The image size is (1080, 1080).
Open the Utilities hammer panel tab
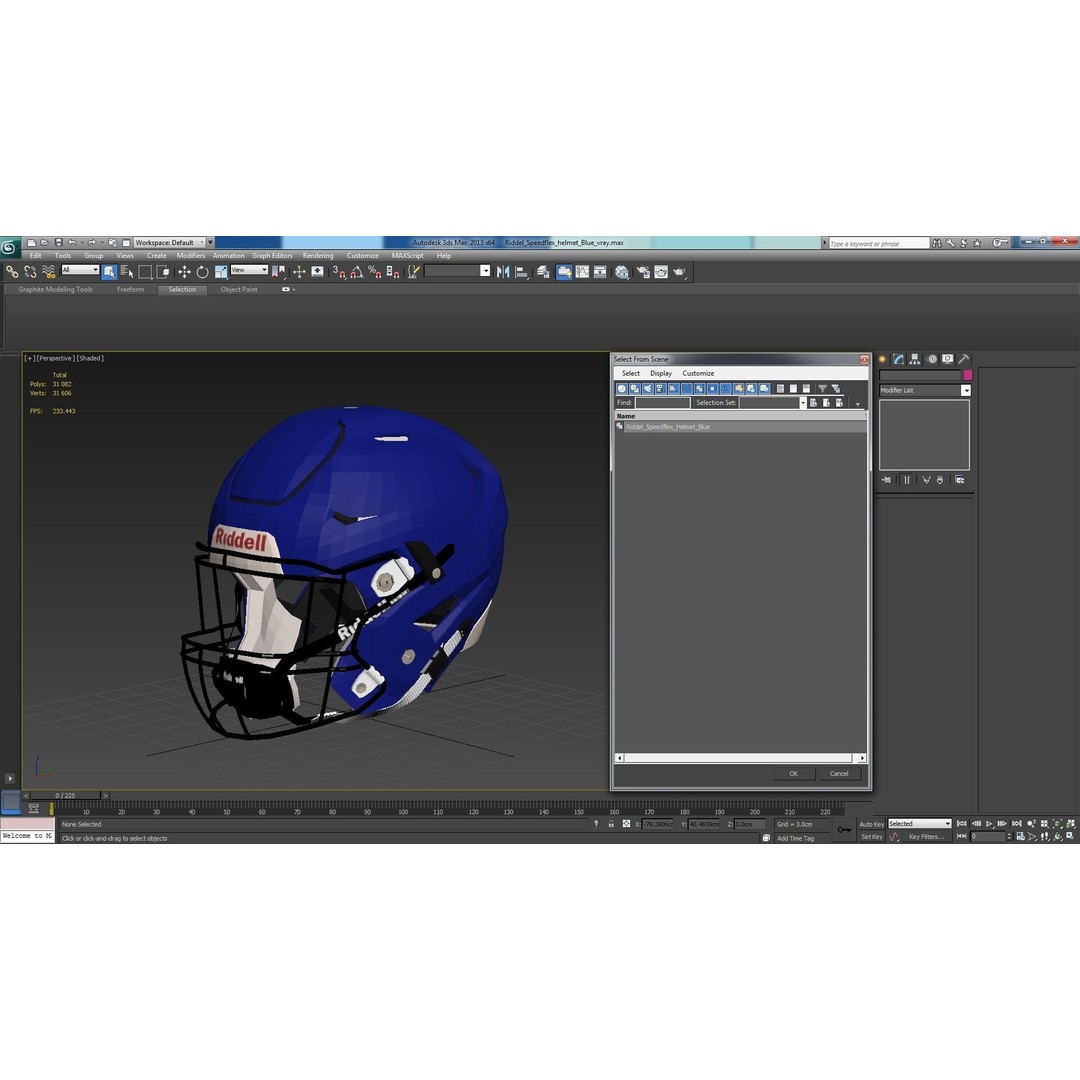click(x=964, y=359)
